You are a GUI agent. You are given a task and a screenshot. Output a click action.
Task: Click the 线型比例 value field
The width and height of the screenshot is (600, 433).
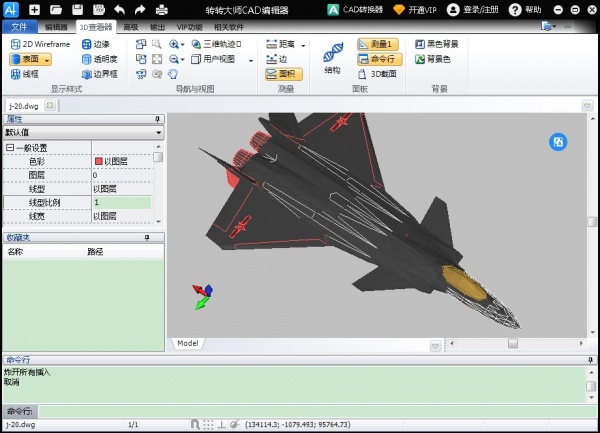(120, 202)
